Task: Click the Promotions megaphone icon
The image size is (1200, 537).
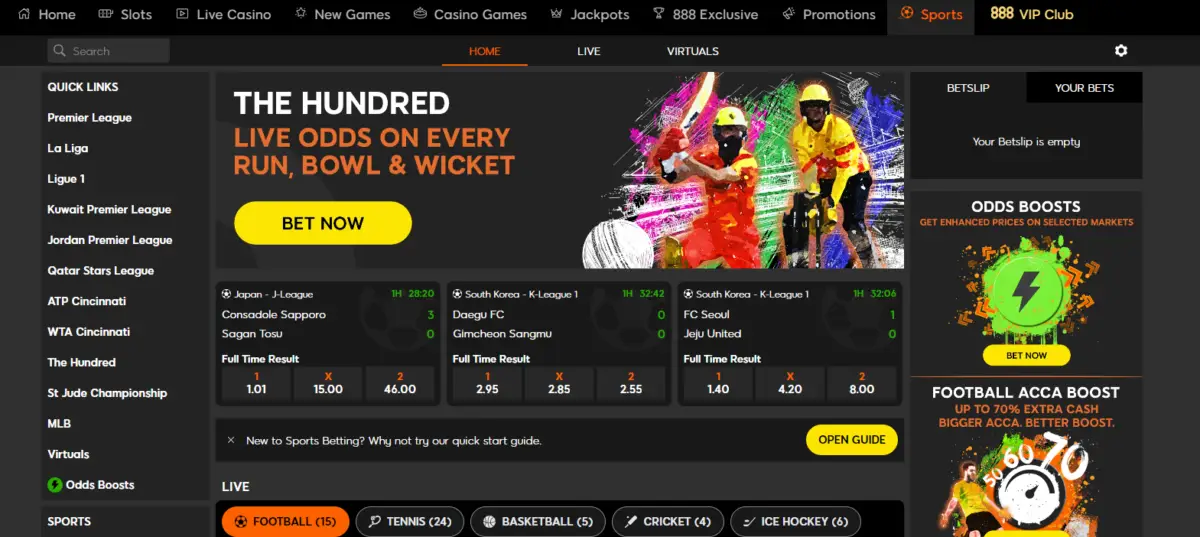Action: pyautogui.click(x=789, y=14)
